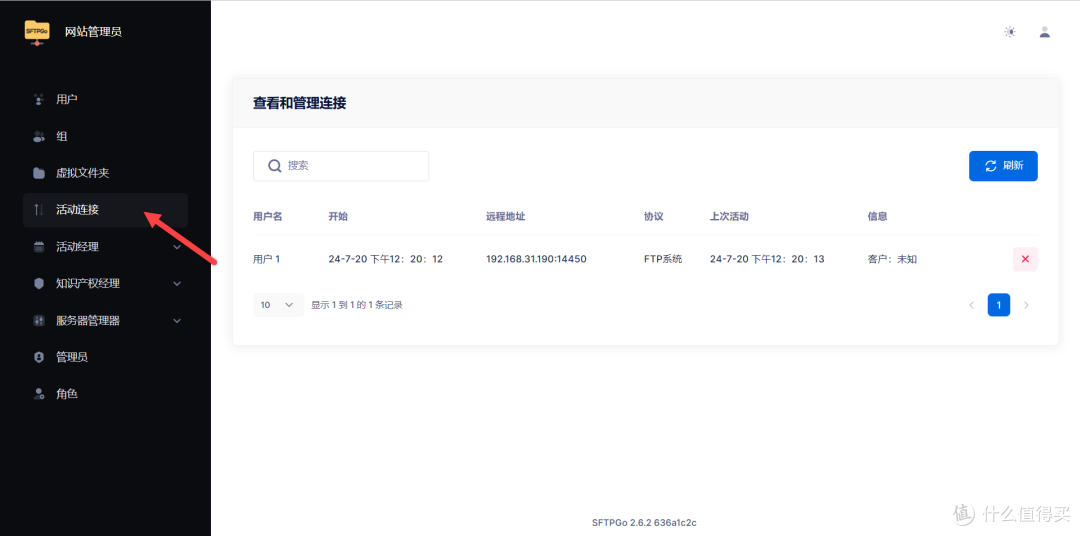Image resolution: width=1080 pixels, height=536 pixels.
Task: Click the 用户 1 username cell
Action: (x=267, y=260)
